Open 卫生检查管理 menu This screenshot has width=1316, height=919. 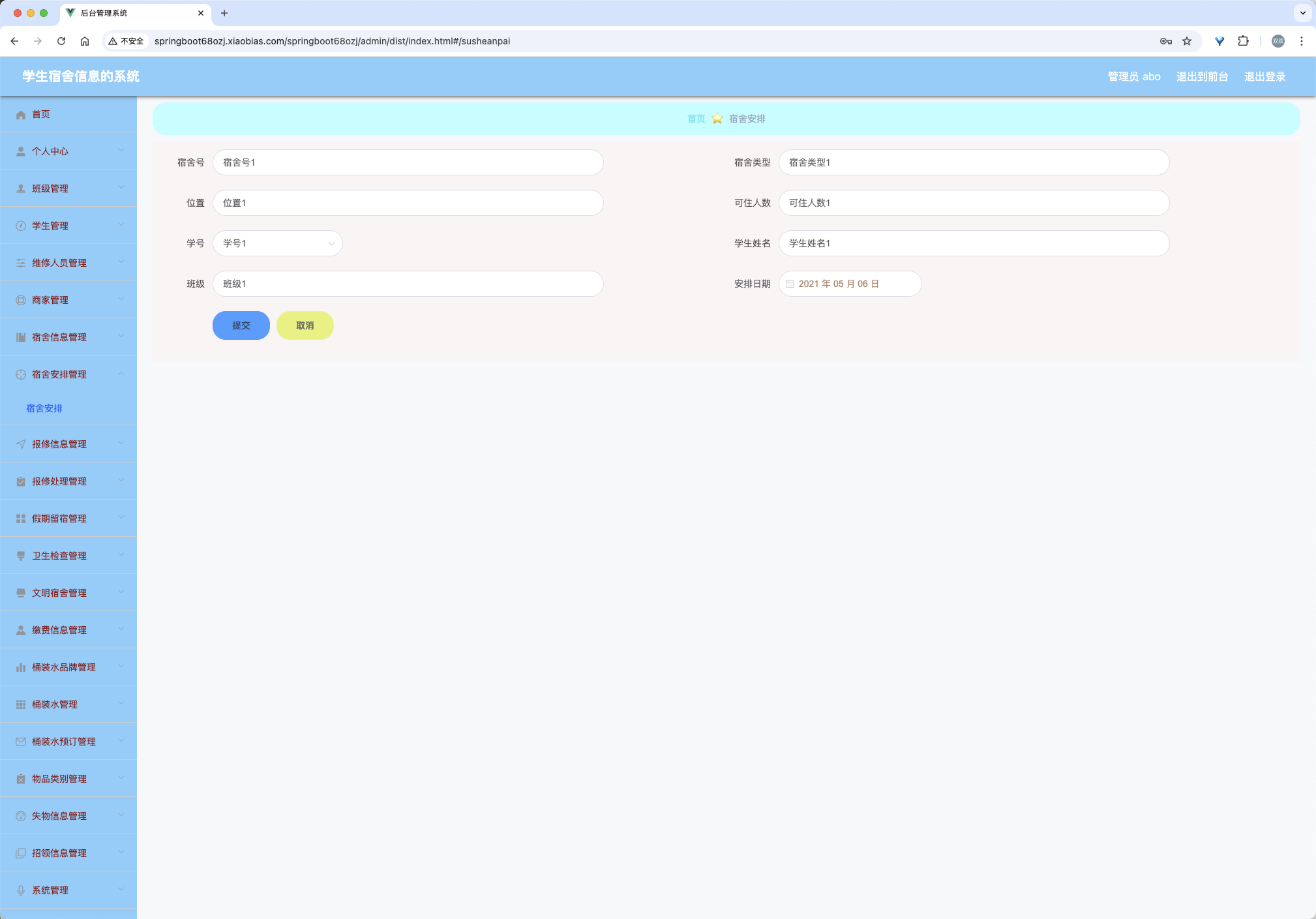coord(68,556)
